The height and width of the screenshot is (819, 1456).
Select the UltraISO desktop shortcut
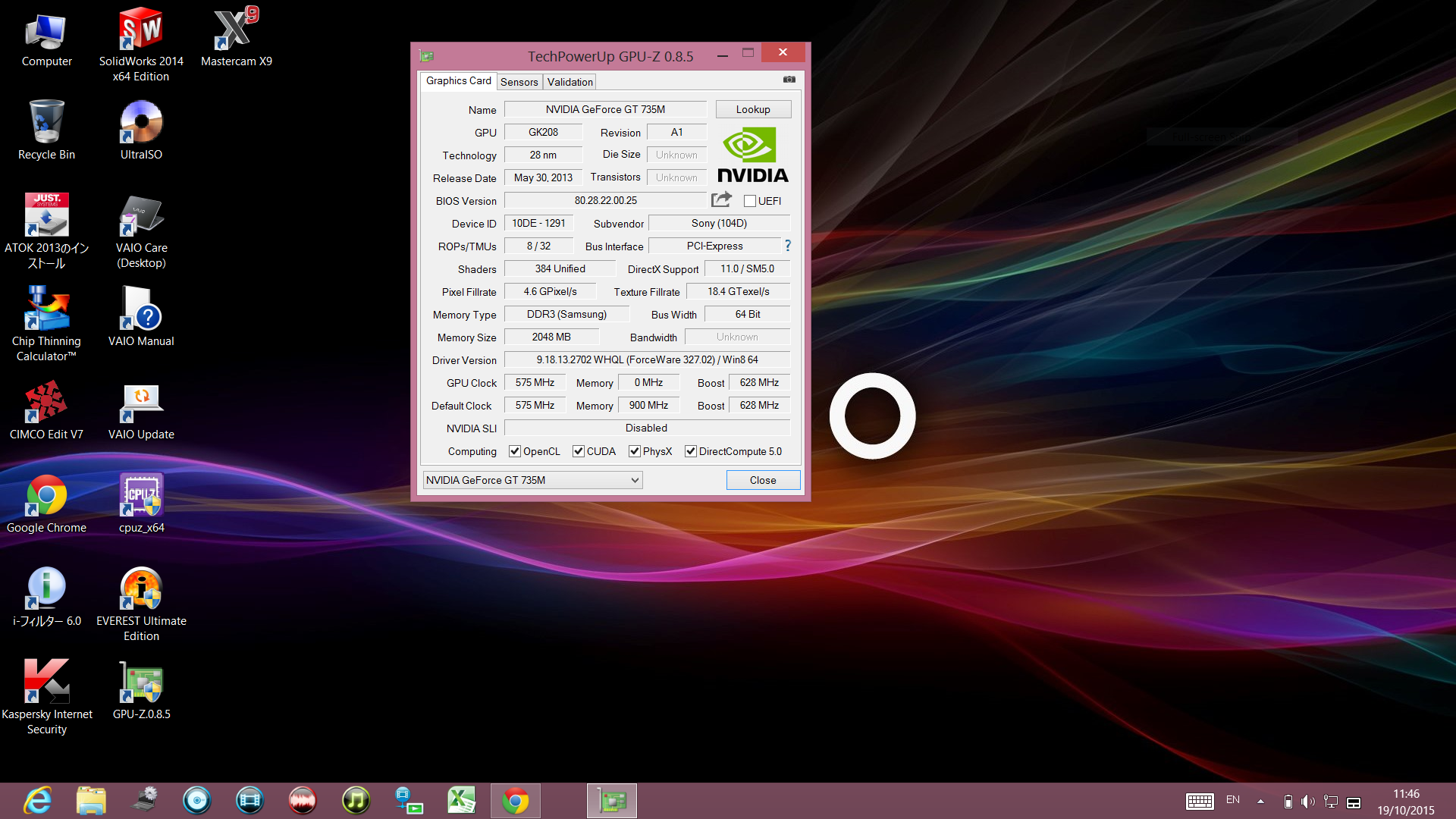[141, 130]
